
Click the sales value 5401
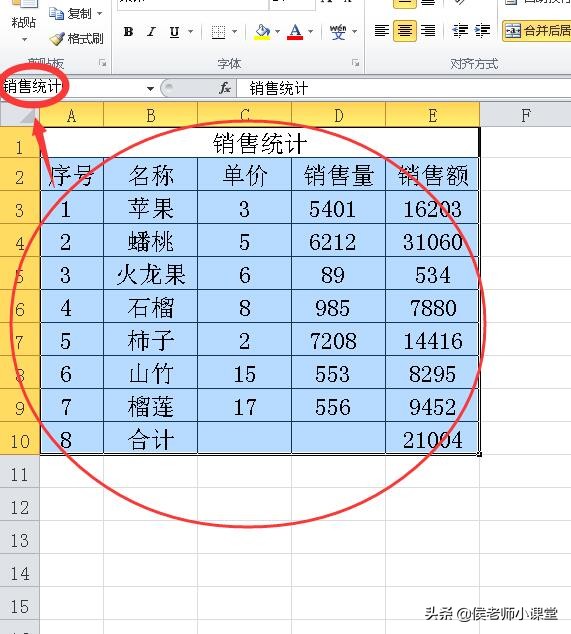click(x=338, y=207)
